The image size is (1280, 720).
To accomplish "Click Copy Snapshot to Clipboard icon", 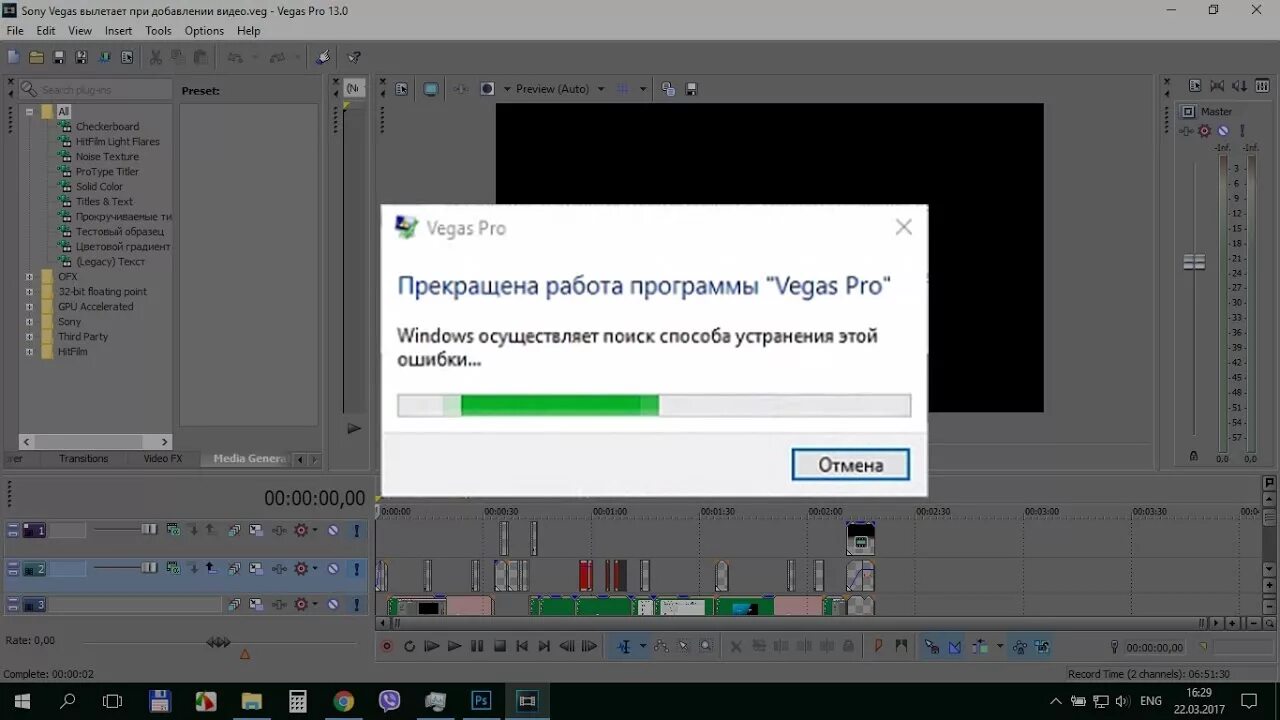I will click(668, 89).
